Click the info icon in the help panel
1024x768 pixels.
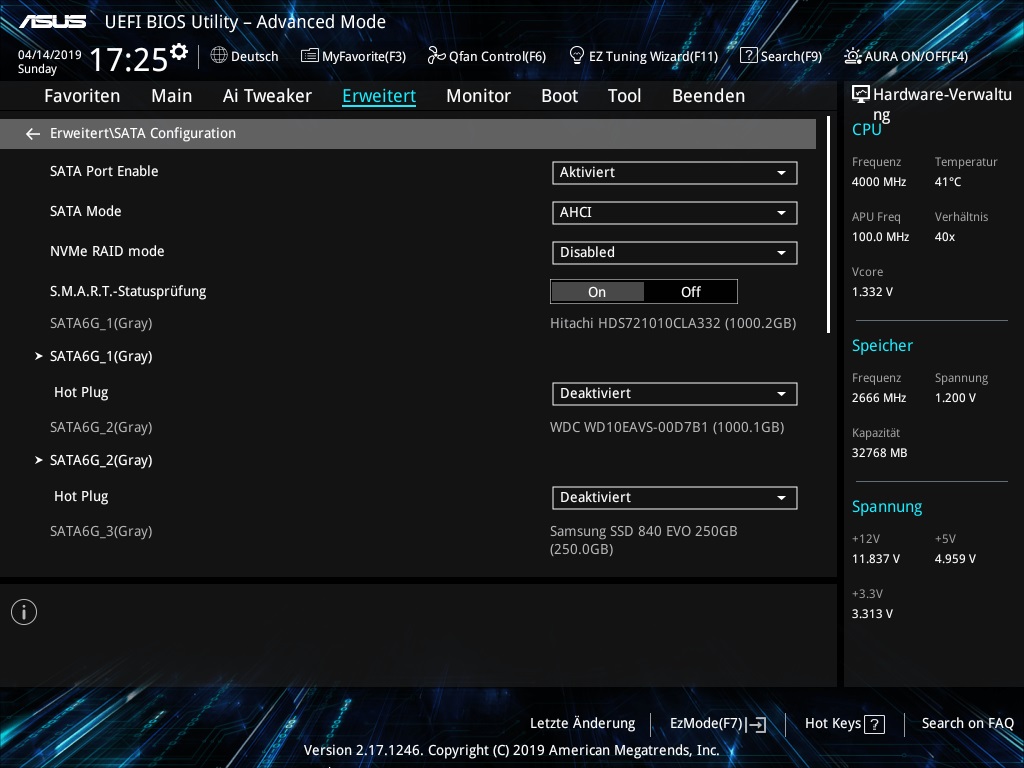(x=24, y=612)
